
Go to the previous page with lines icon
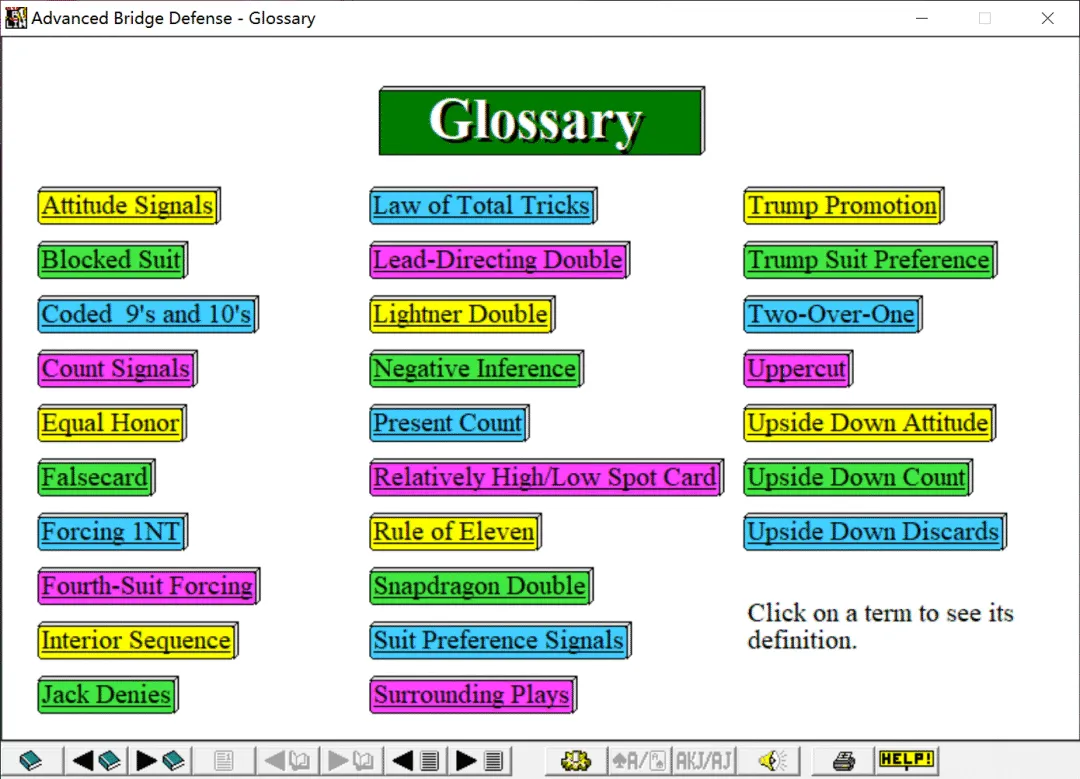pos(415,760)
